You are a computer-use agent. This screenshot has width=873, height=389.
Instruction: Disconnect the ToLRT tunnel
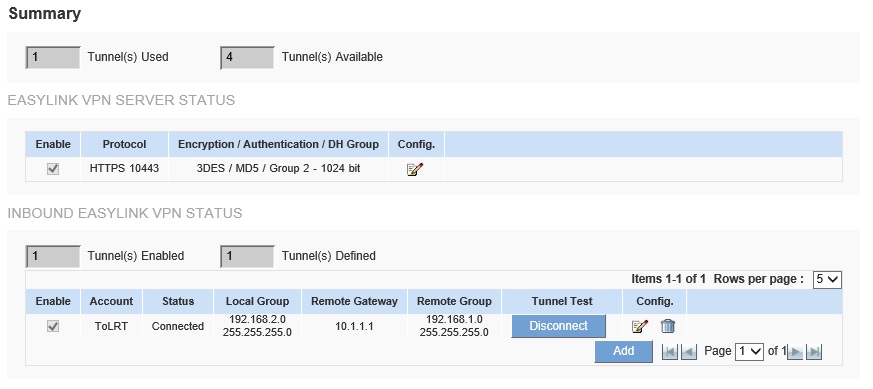point(558,326)
